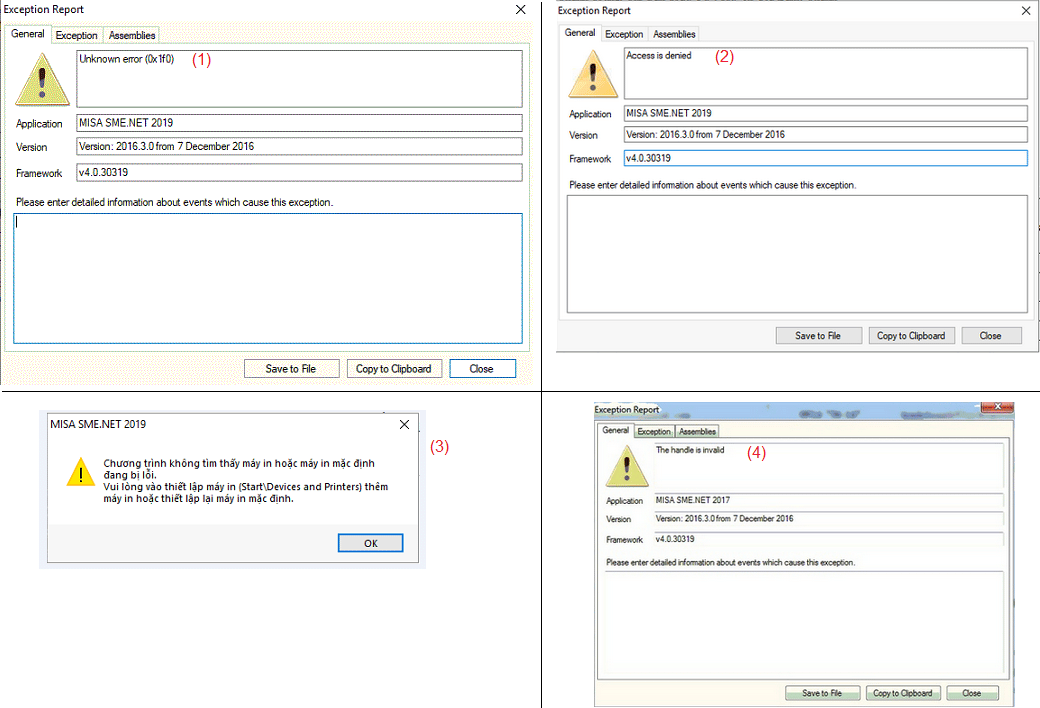The height and width of the screenshot is (708, 1040).
Task: Click the warning icon in the Unknown error dialog
Action: pyautogui.click(x=42, y=80)
